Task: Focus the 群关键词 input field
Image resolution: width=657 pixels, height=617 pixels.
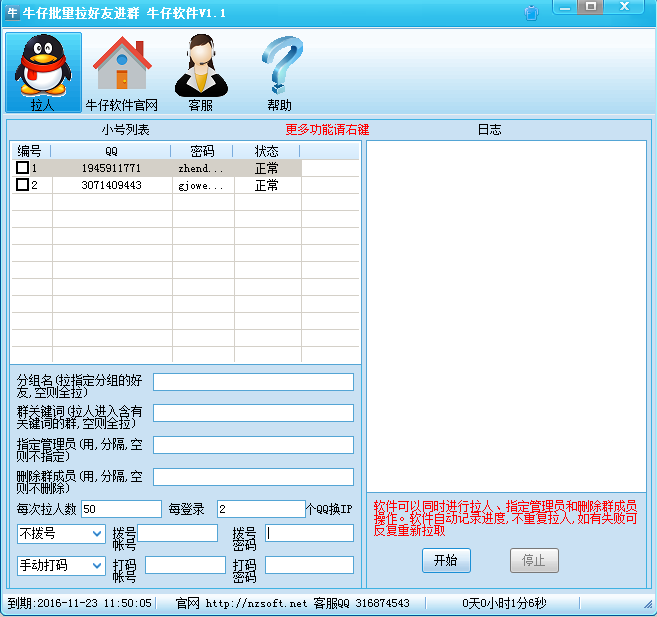Action: click(253, 413)
